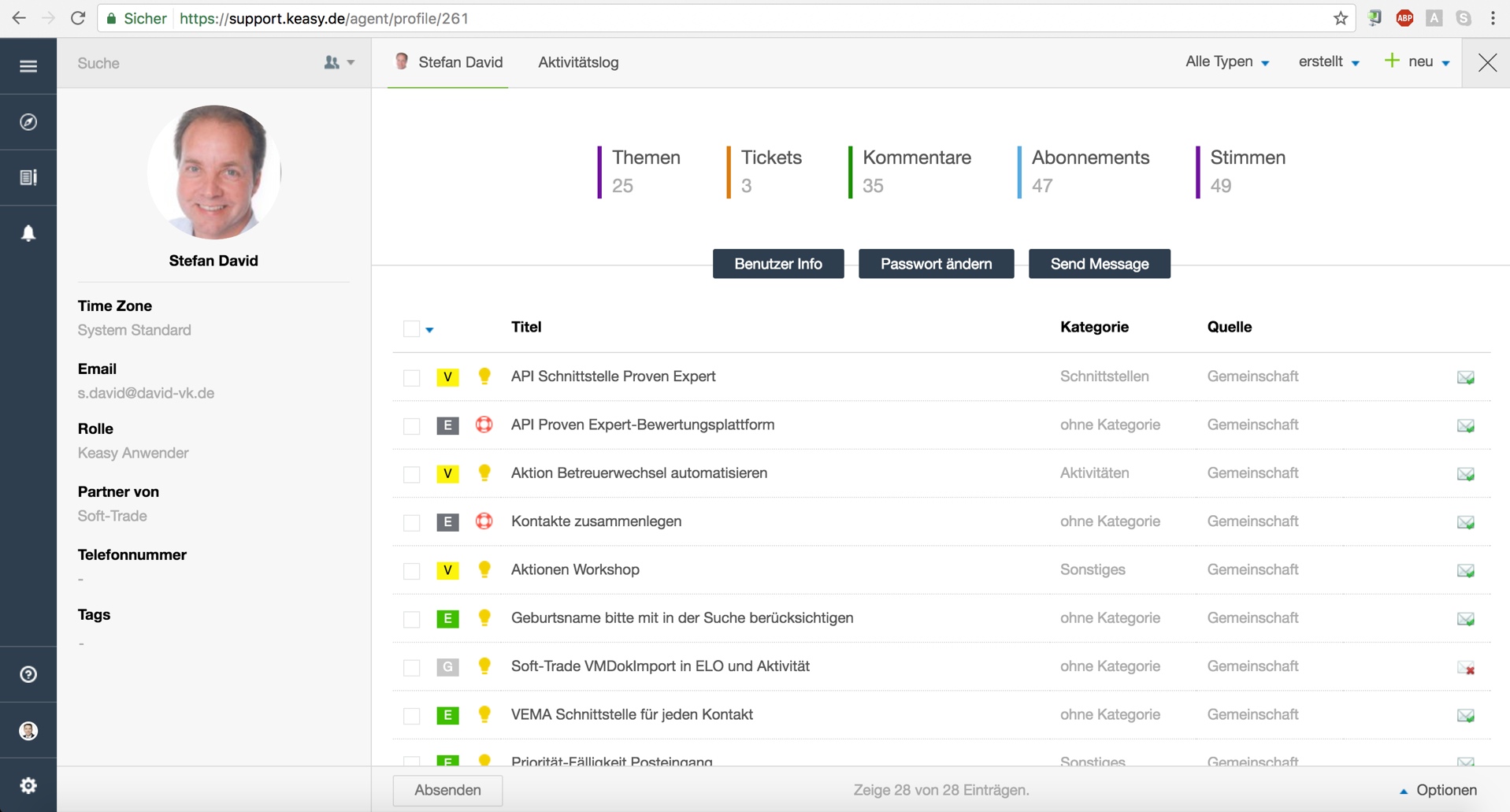Open the erstellt sort dropdown
This screenshot has width=1510, height=812.
click(x=1328, y=62)
